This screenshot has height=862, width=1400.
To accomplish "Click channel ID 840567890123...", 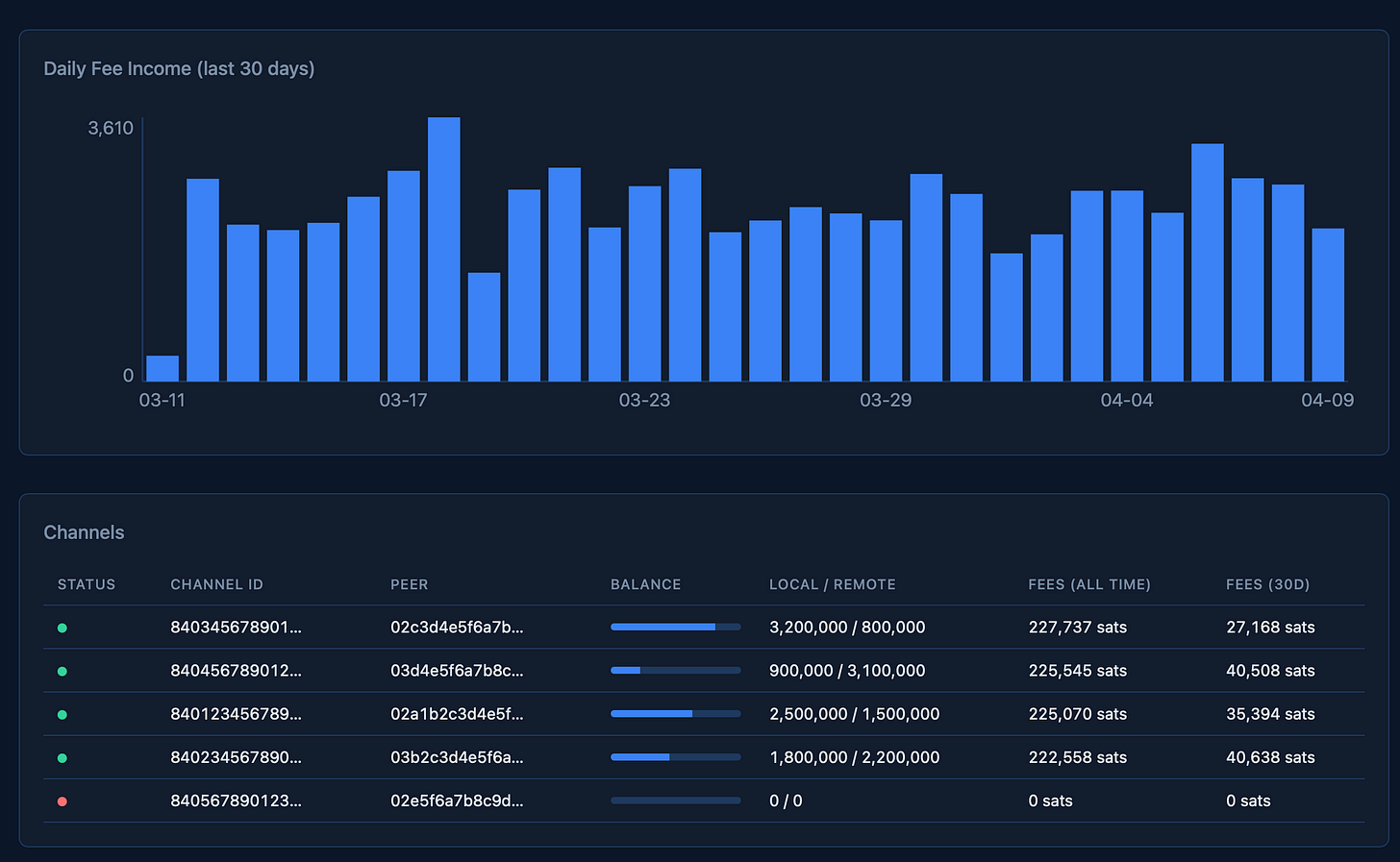I will pos(236,800).
